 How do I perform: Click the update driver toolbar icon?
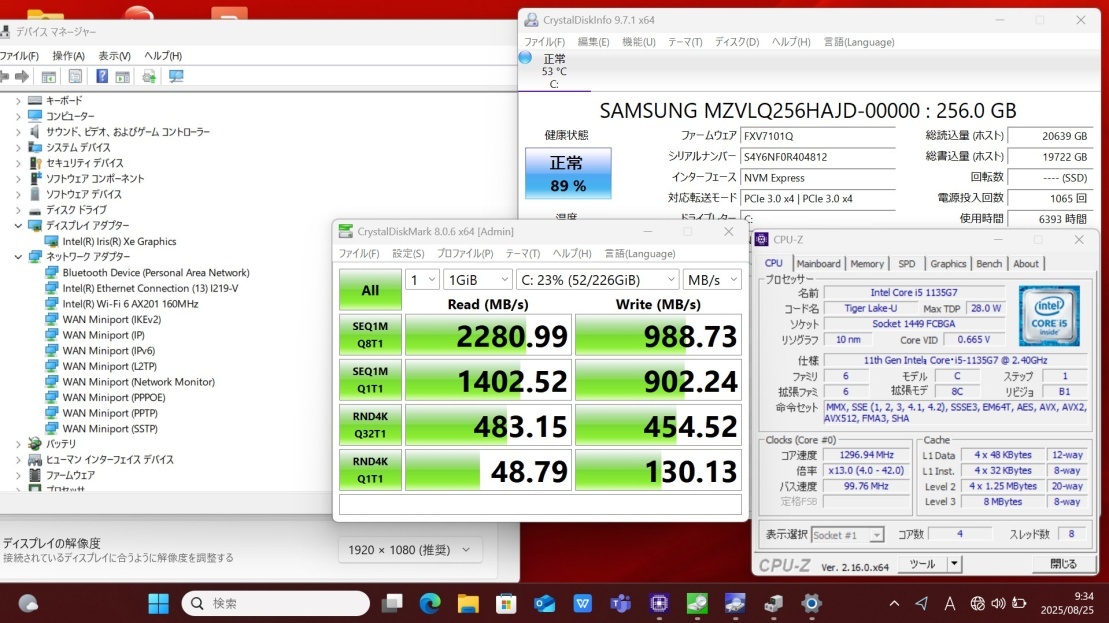tap(149, 77)
